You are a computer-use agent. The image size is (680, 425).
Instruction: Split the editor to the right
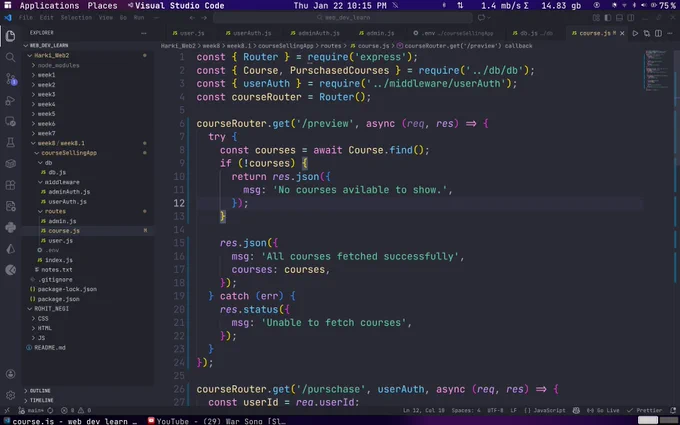tap(658, 33)
